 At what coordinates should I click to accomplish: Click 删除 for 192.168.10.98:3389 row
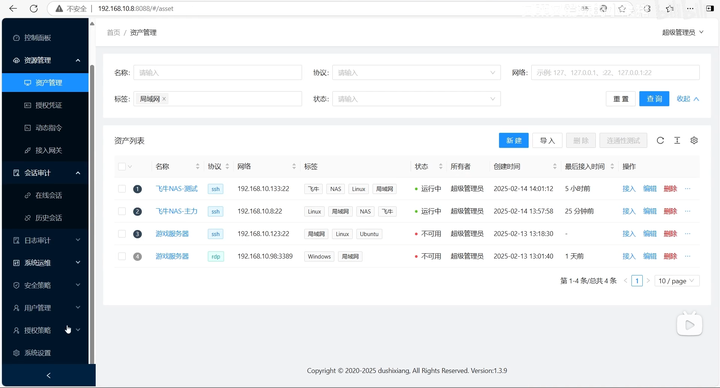click(670, 256)
